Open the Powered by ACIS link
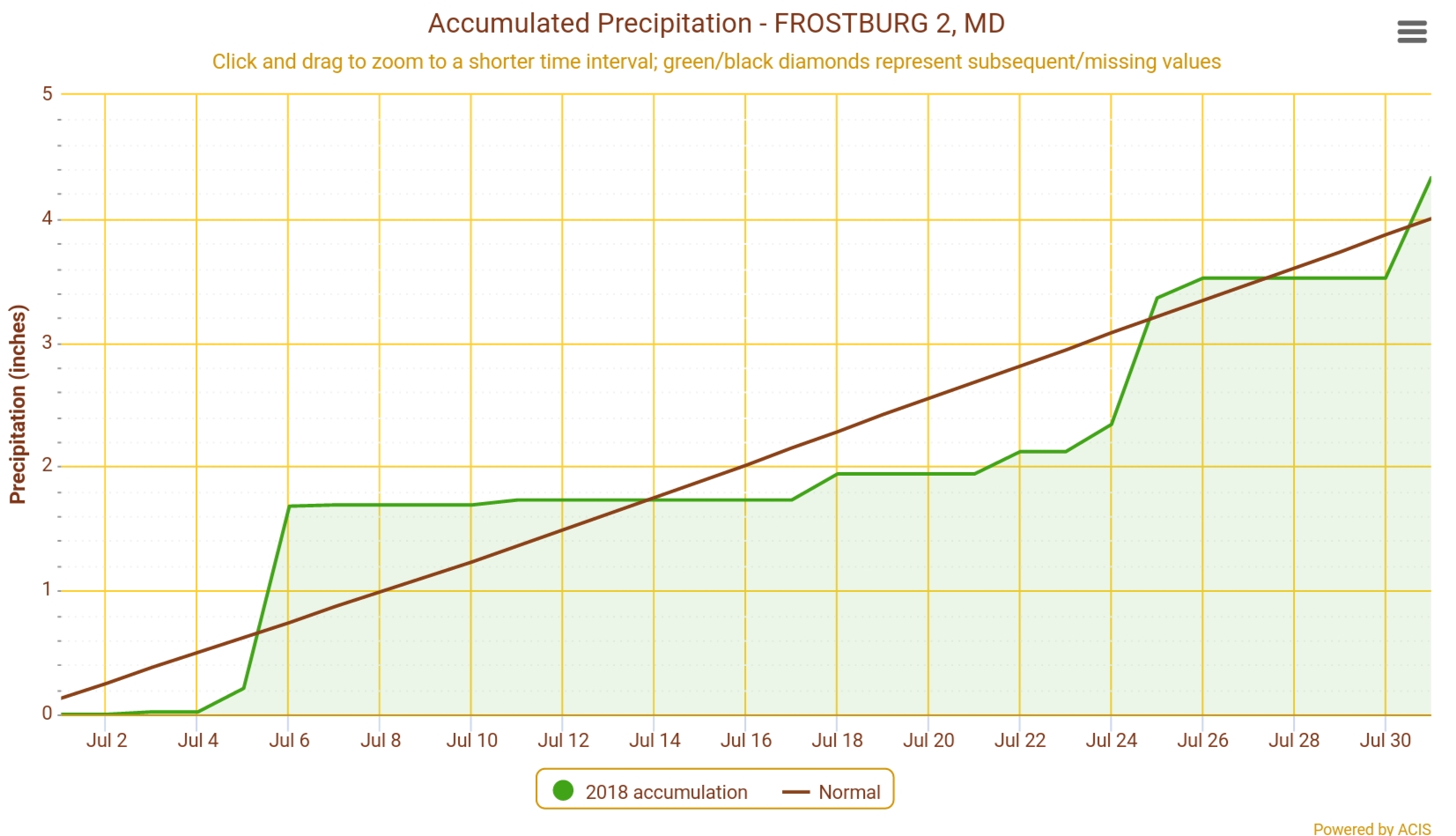 [1371, 828]
